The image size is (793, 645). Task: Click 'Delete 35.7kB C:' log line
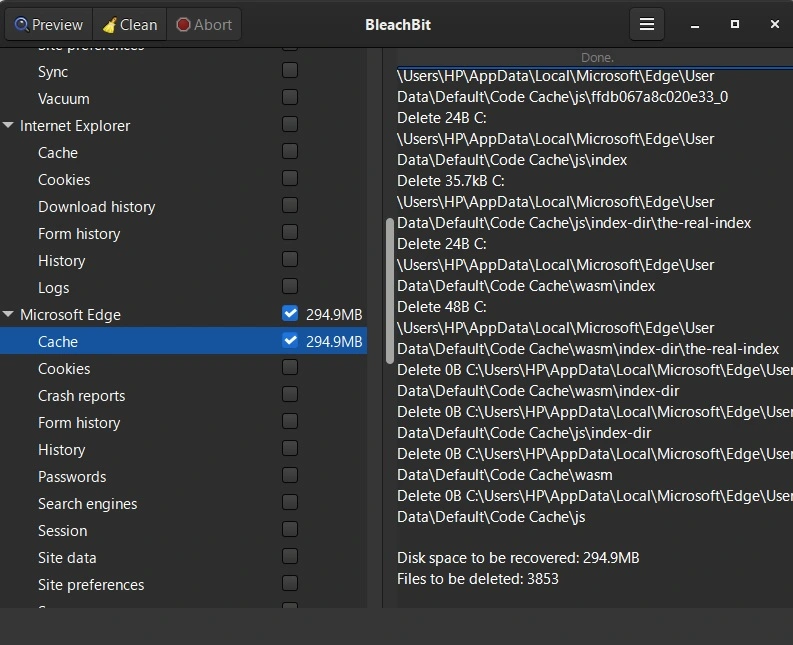[450, 181]
